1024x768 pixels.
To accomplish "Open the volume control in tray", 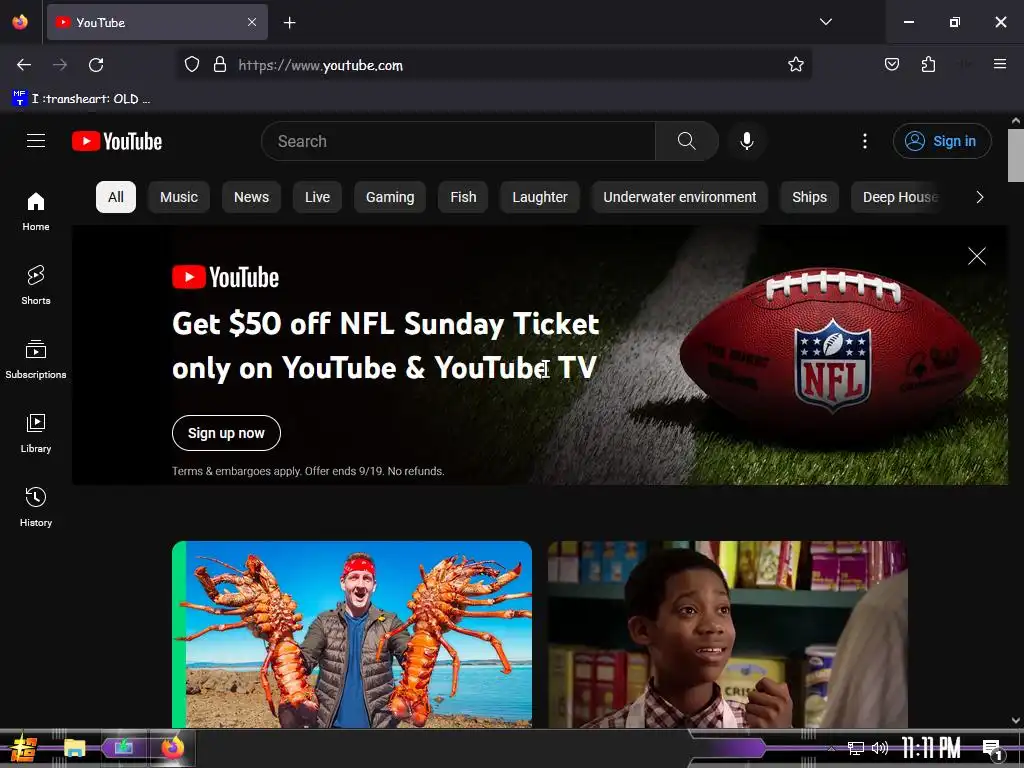I will [x=880, y=748].
